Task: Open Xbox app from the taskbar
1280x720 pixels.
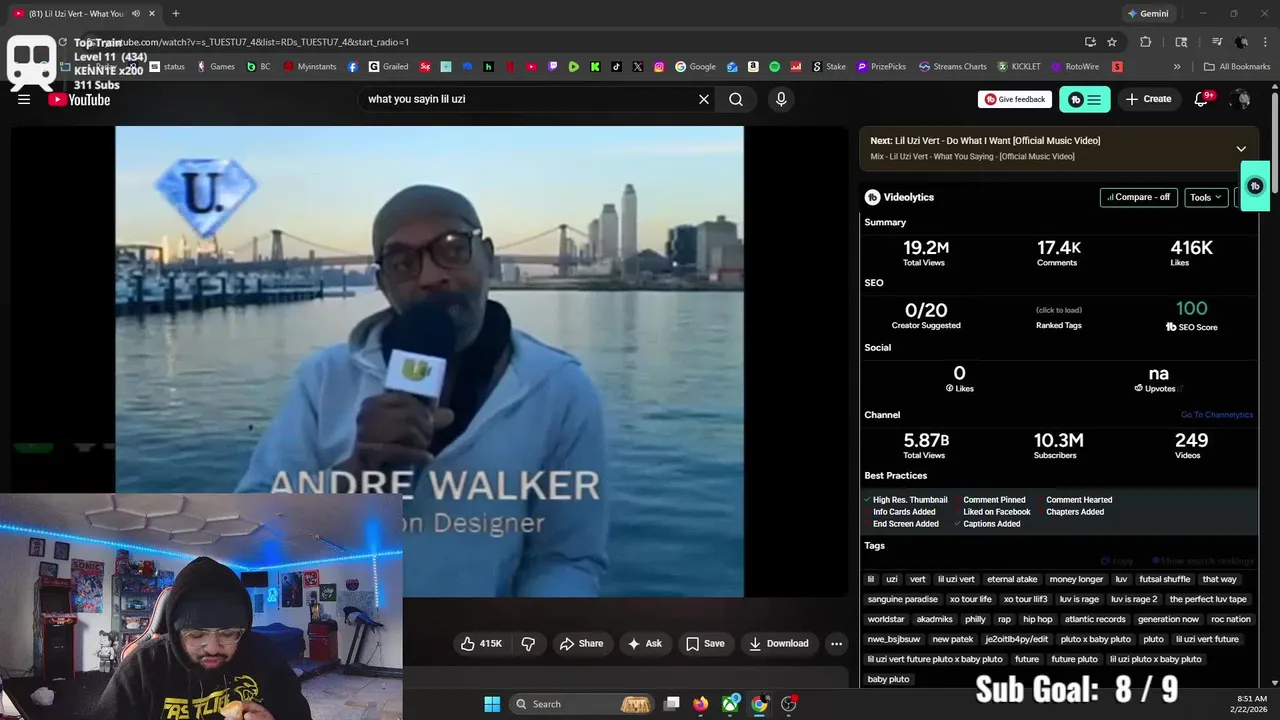Action: coord(731,704)
